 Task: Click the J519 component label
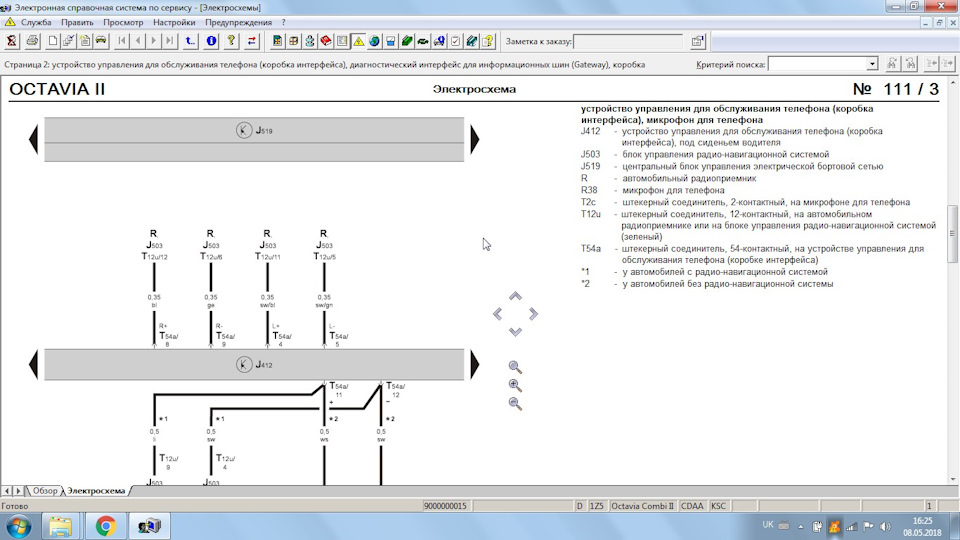tap(264, 130)
